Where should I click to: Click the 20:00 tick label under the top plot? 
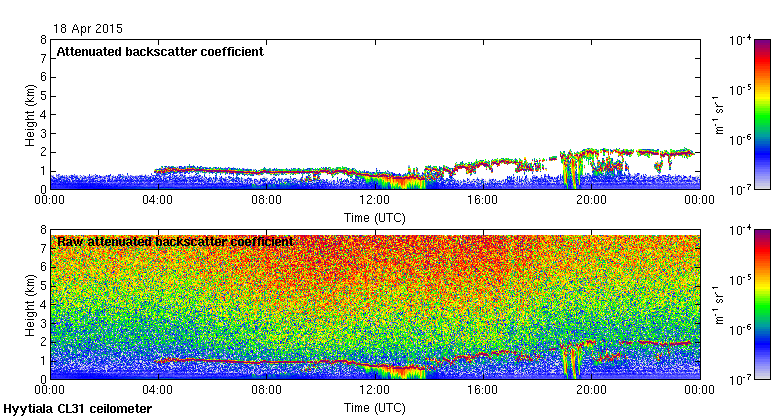coord(591,200)
